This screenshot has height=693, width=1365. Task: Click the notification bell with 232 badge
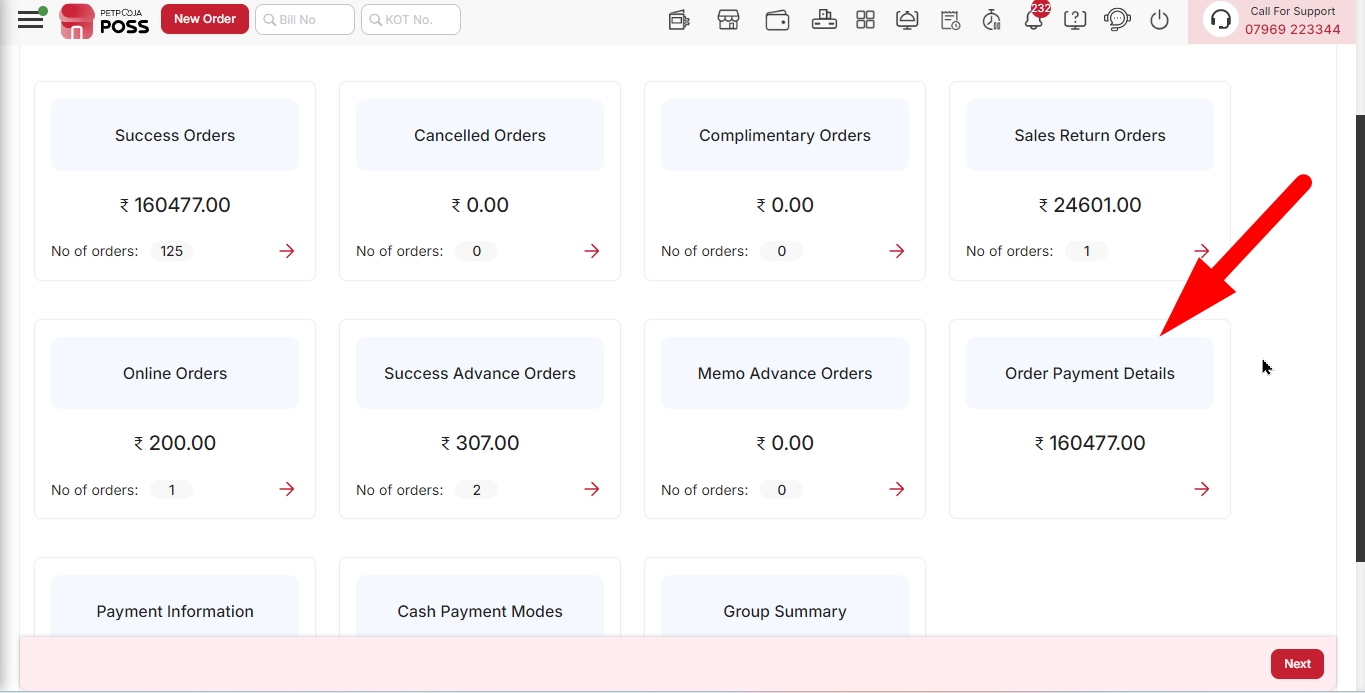pyautogui.click(x=1034, y=19)
